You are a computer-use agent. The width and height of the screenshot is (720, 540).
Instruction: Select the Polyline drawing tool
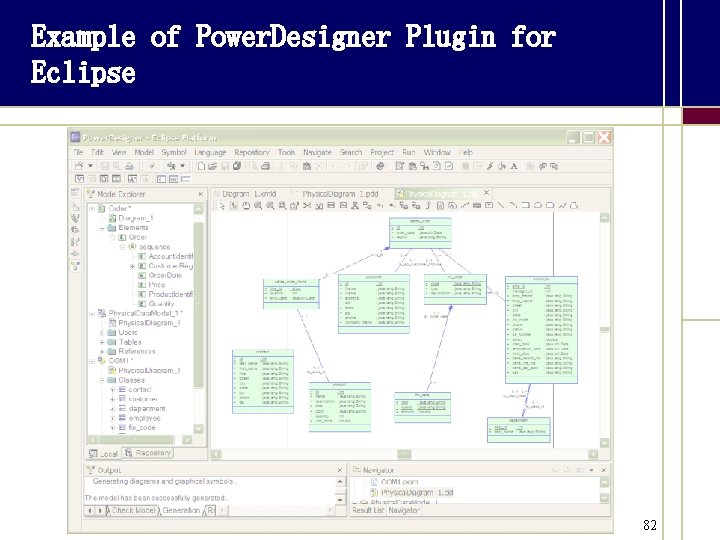point(562,205)
